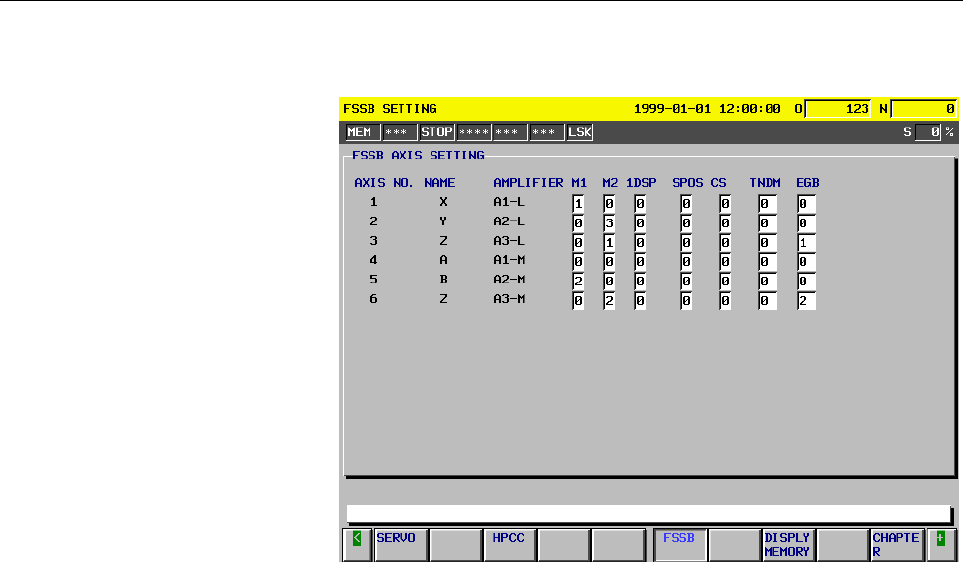Click the key-in input line
Image resolution: width=963 pixels, height=562 pixels.
pos(649,514)
